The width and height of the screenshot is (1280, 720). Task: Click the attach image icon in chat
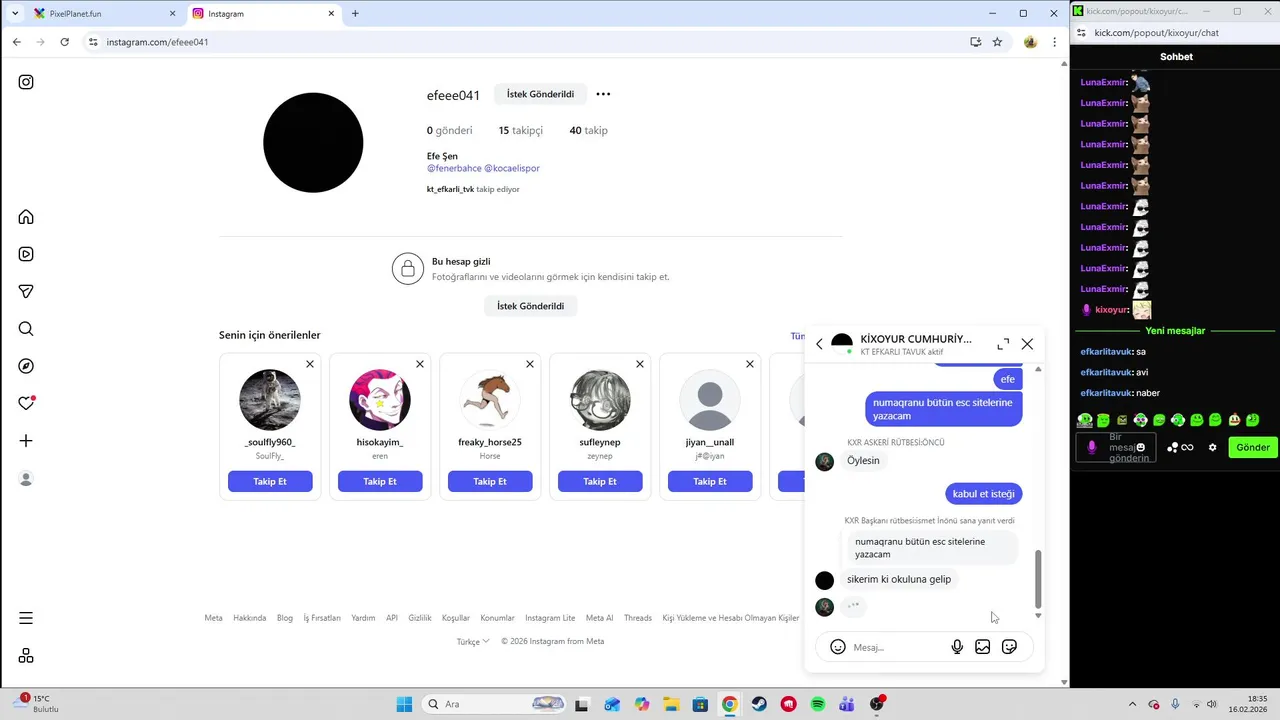coord(983,647)
